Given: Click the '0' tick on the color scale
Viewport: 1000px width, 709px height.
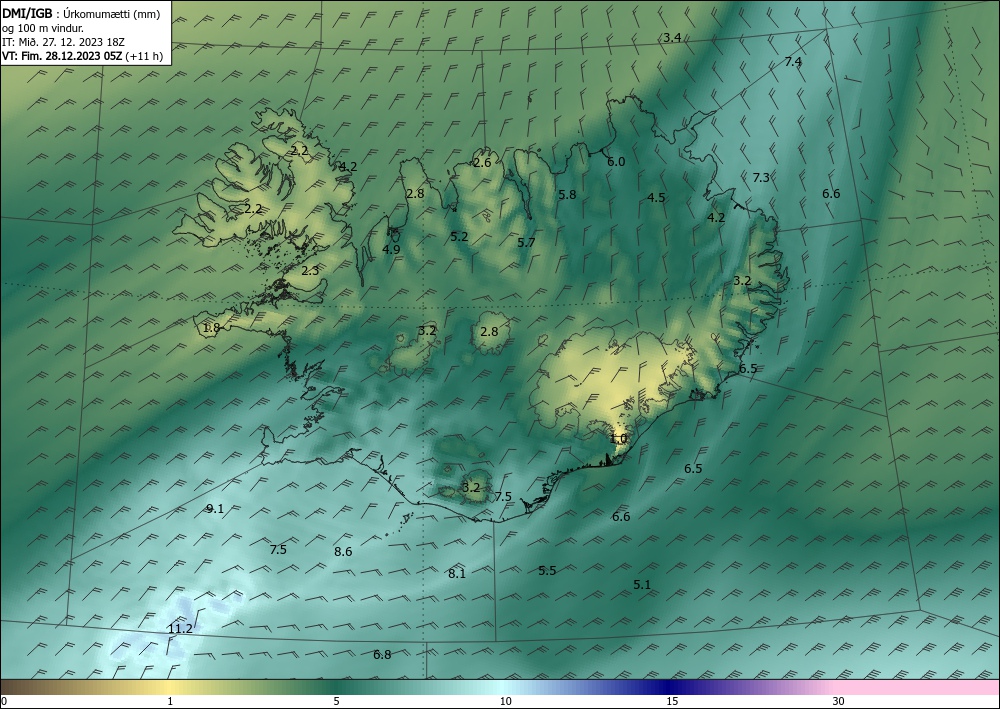Looking at the screenshot, I should [x=4, y=701].
